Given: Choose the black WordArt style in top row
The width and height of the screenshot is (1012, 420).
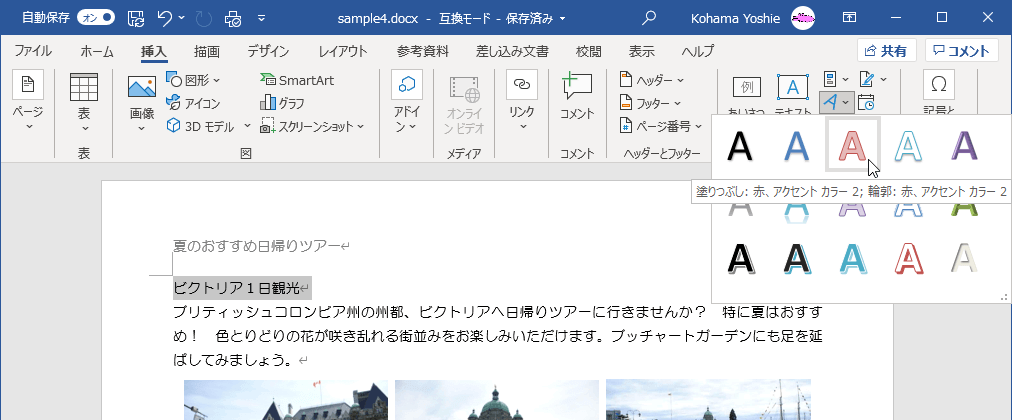Looking at the screenshot, I should pyautogui.click(x=740, y=145).
